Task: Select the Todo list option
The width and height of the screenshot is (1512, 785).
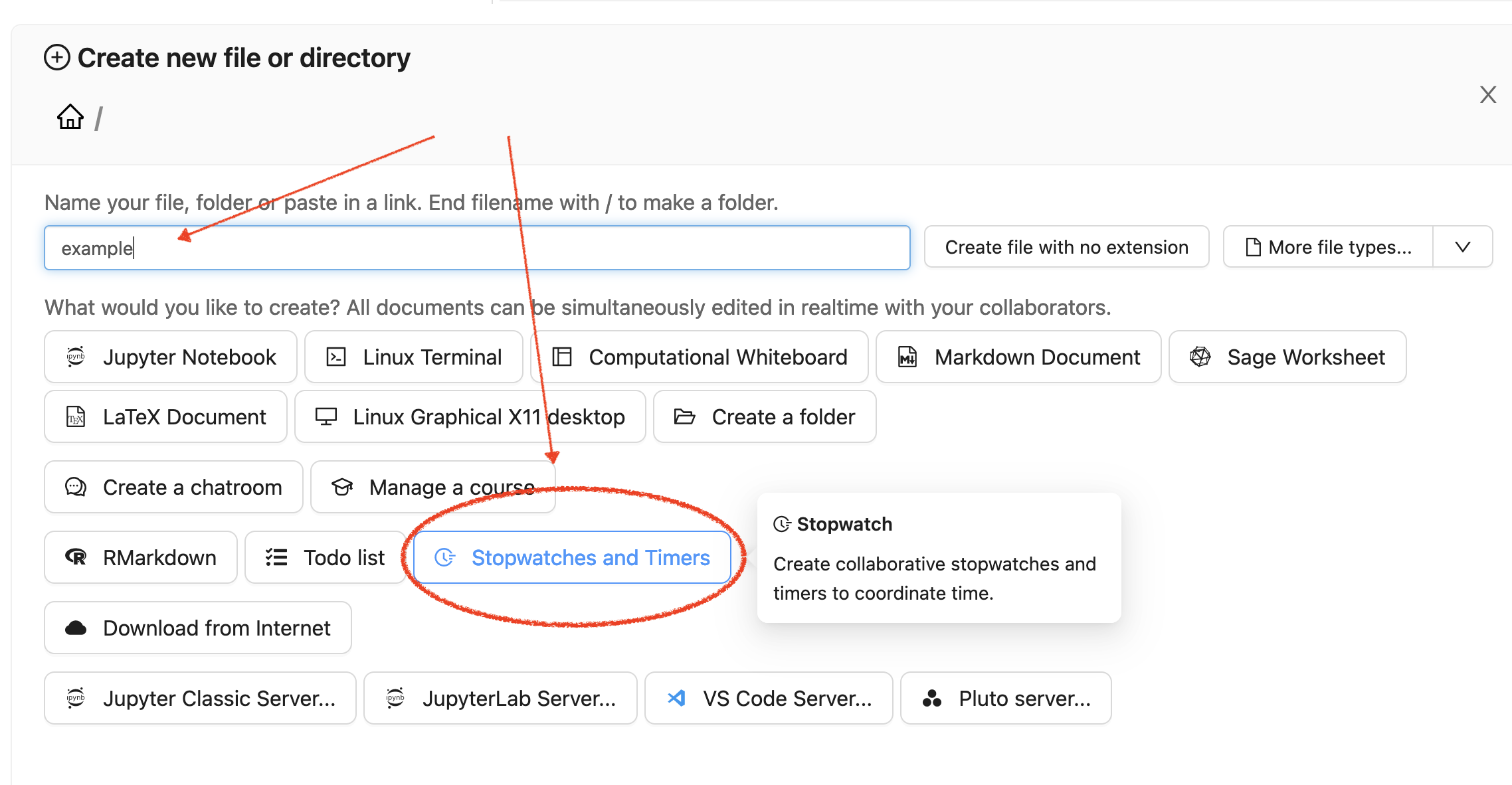Action: [x=325, y=557]
